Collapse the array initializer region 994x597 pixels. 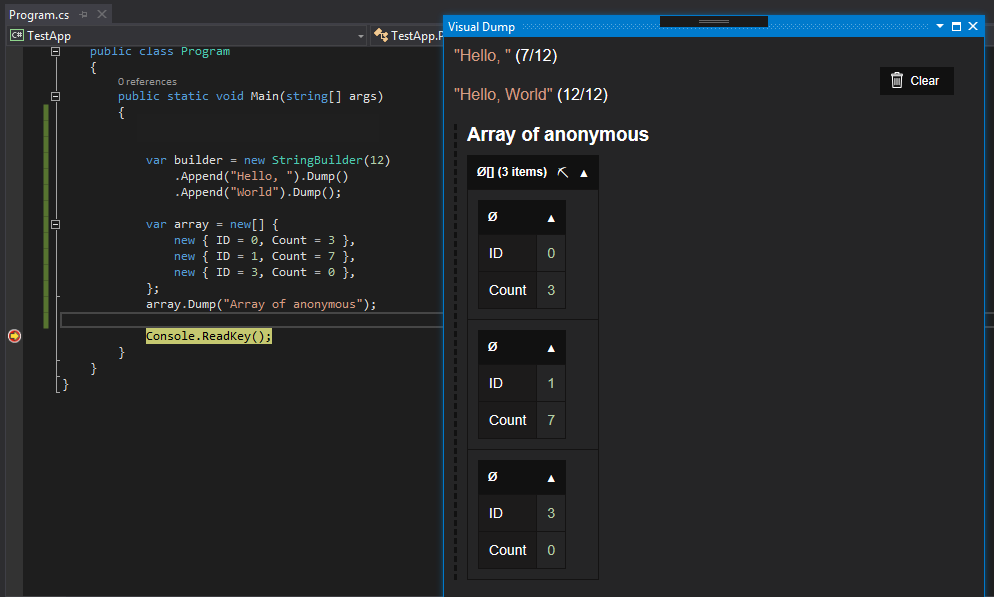click(56, 224)
